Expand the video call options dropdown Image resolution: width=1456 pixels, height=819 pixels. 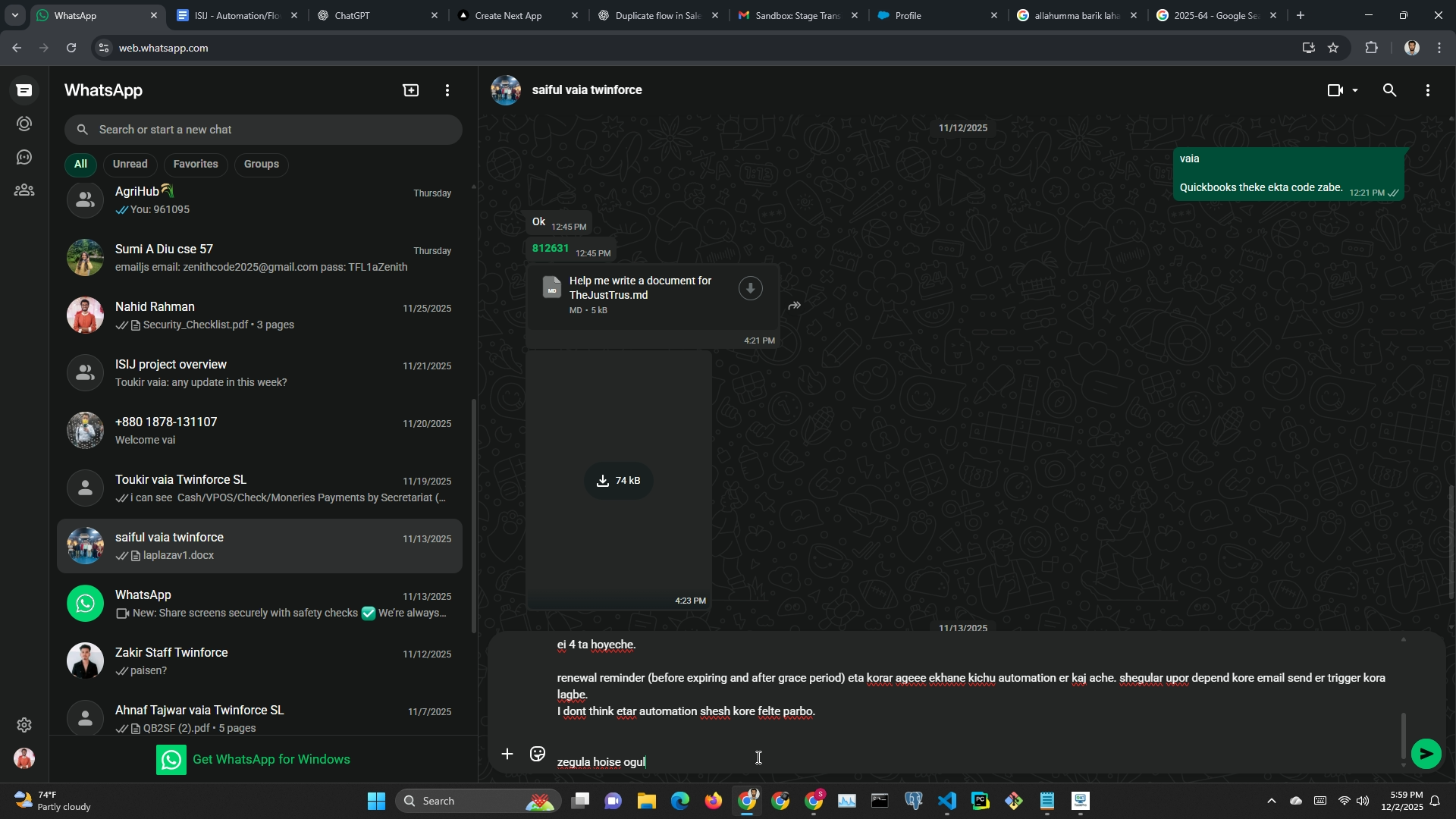(1355, 90)
